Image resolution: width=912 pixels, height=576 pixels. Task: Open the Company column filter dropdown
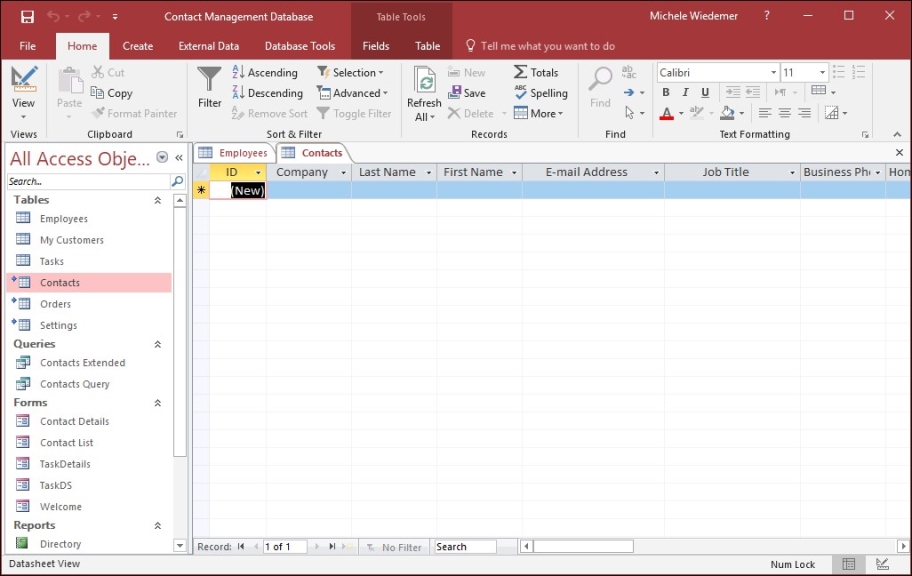click(x=343, y=172)
